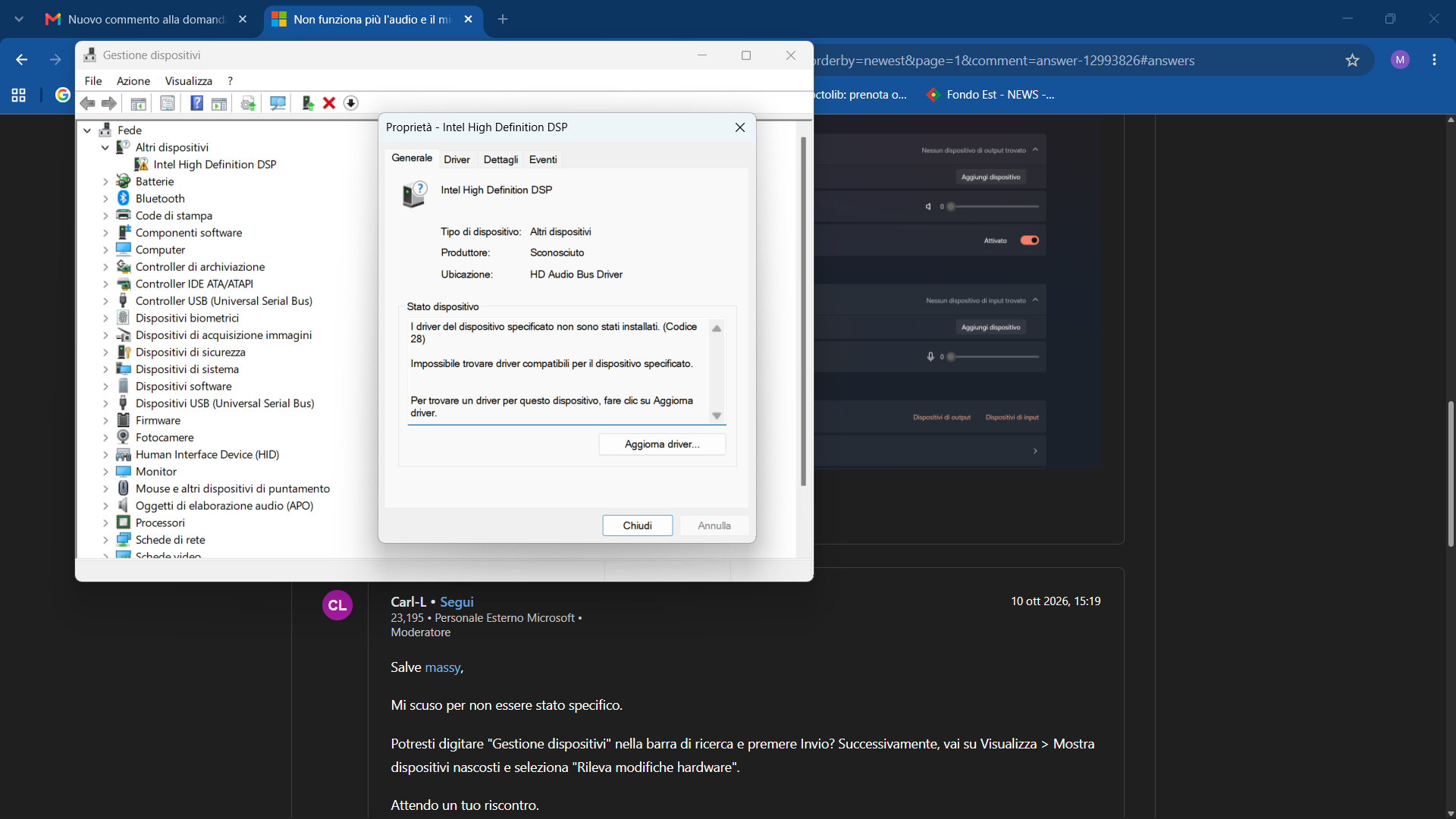The height and width of the screenshot is (819, 1456).
Task: Collapse the Fede root node
Action: (x=87, y=130)
